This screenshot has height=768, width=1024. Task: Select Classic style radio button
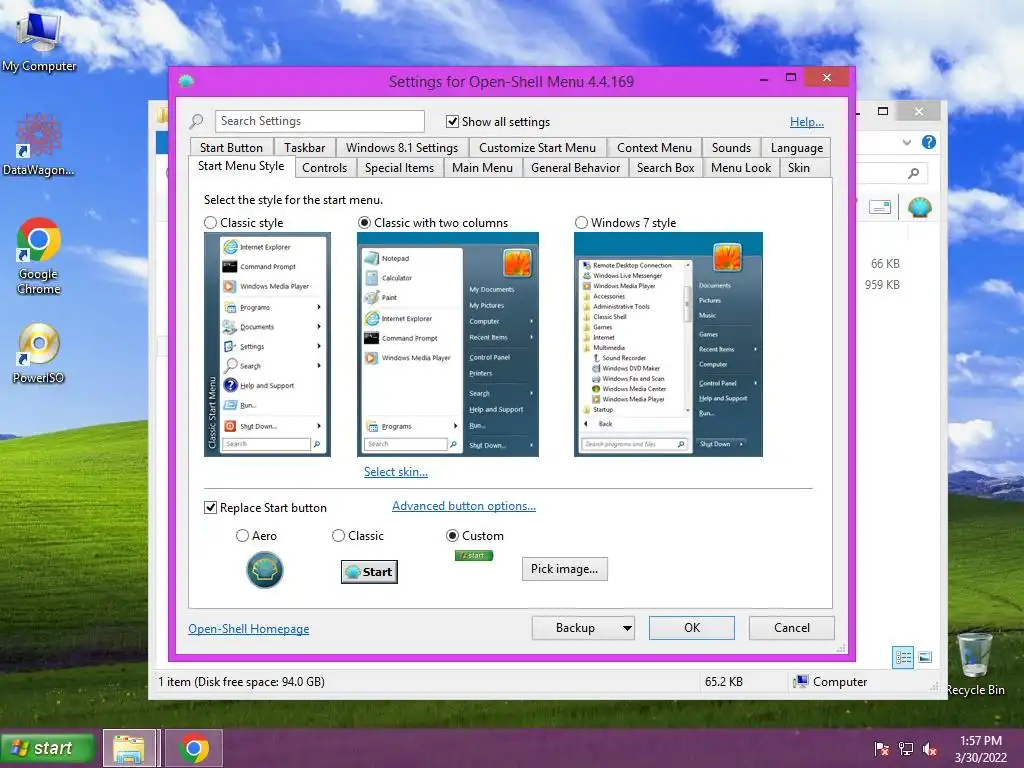[210, 223]
